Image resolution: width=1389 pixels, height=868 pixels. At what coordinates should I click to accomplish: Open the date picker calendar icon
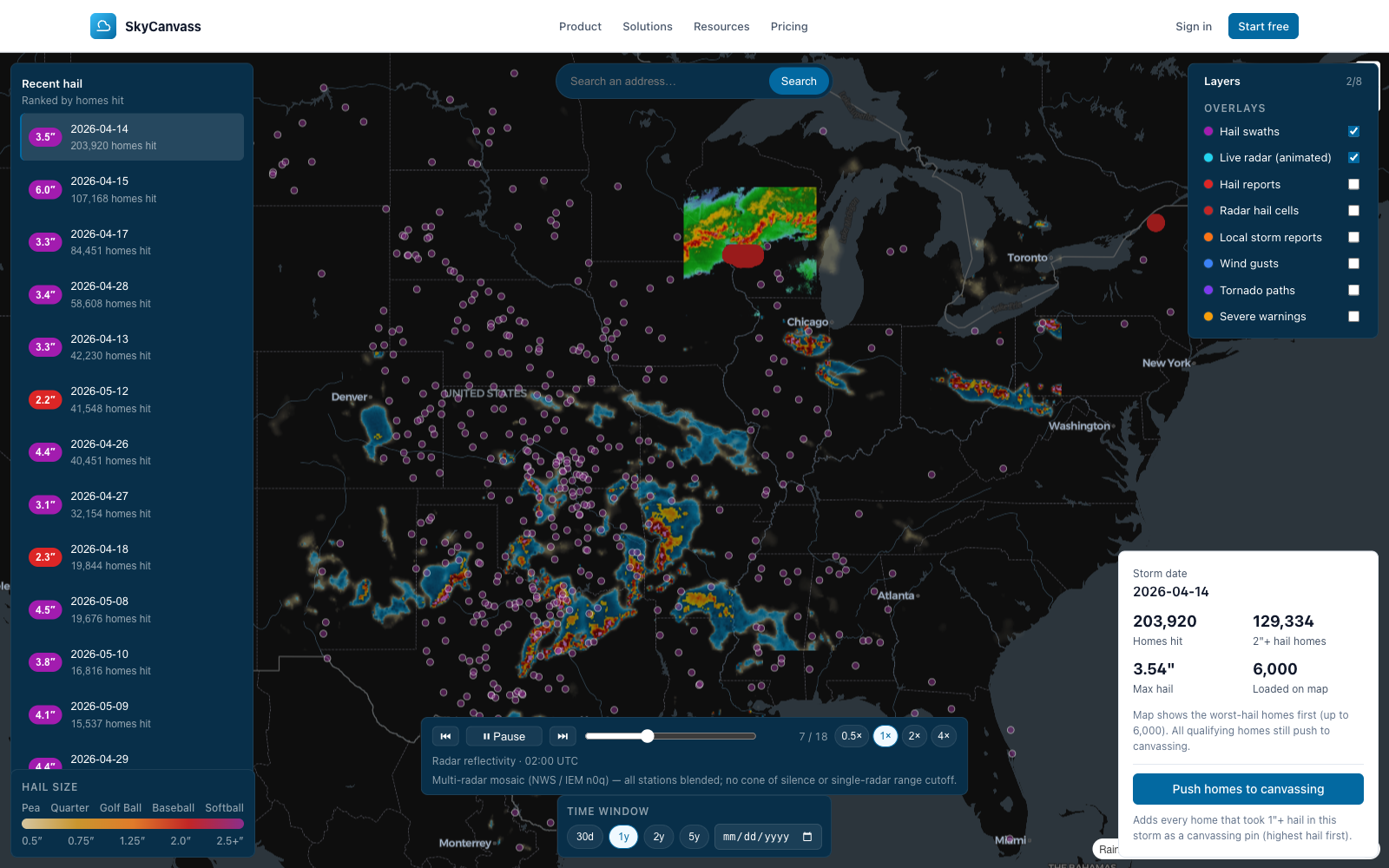click(807, 837)
